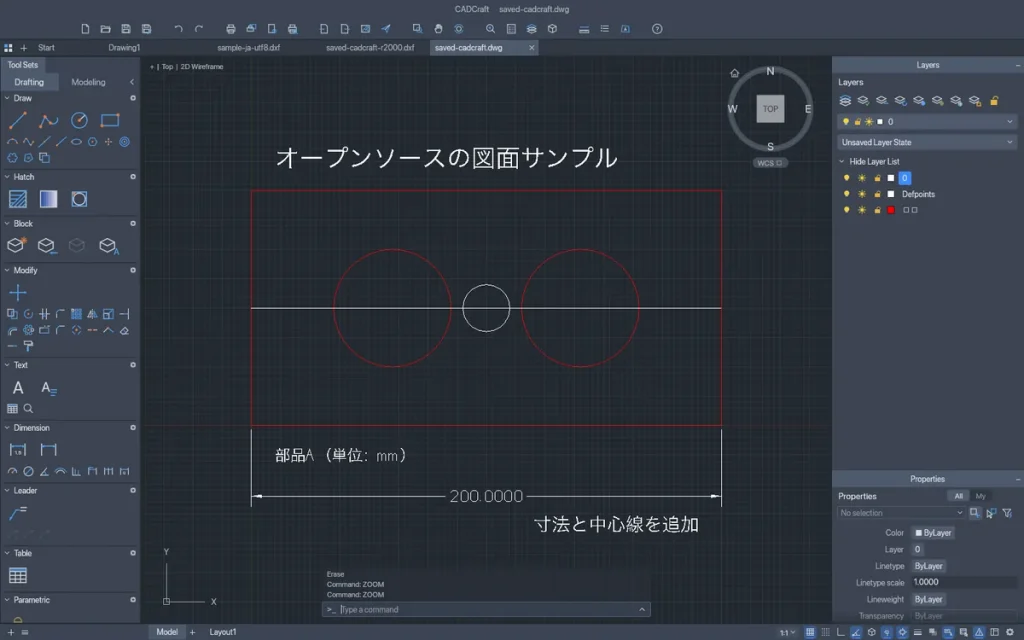
Task: Select the Circle draw tool
Action: click(79, 120)
